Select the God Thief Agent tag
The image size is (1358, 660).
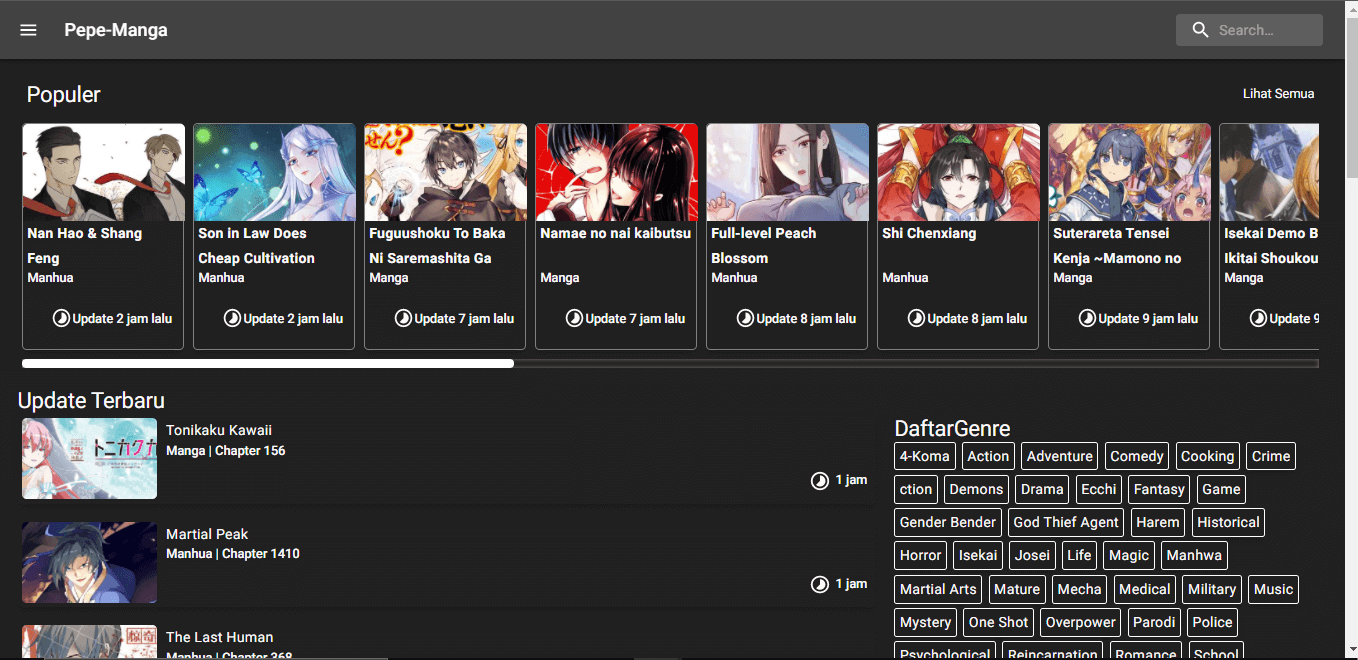(1066, 522)
